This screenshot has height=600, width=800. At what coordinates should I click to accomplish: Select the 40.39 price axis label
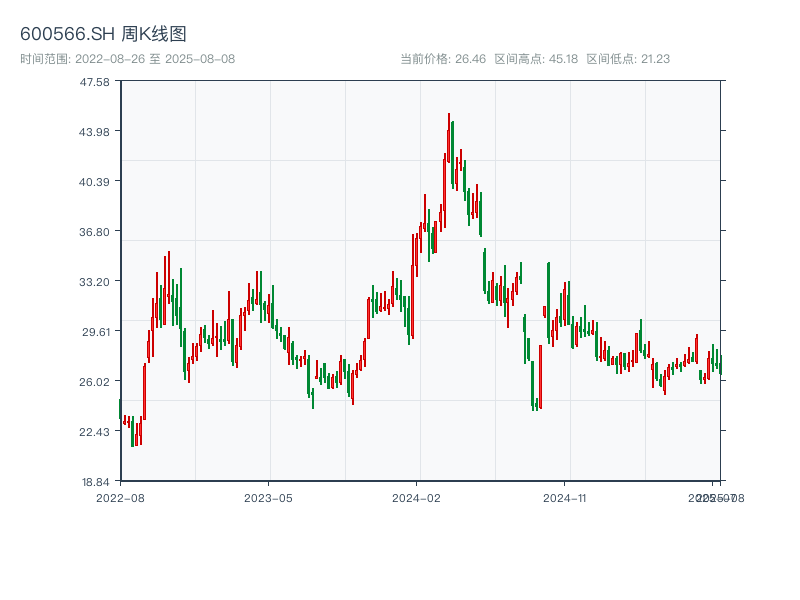tap(95, 182)
